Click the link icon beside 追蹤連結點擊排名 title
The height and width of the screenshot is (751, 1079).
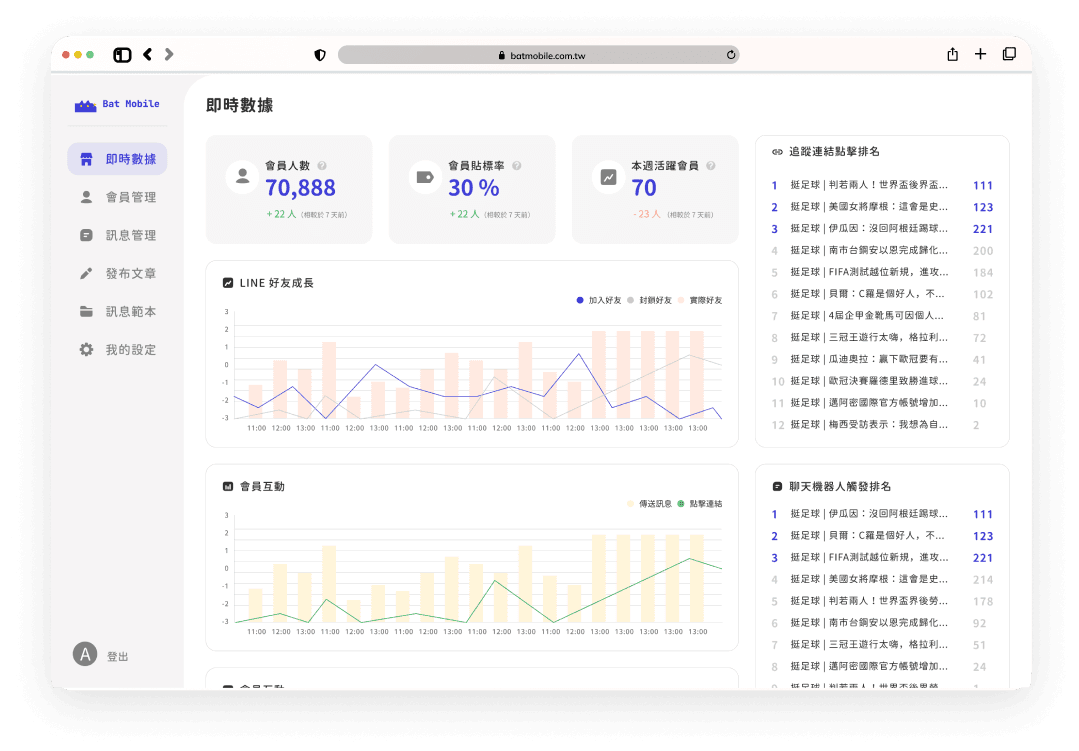777,151
